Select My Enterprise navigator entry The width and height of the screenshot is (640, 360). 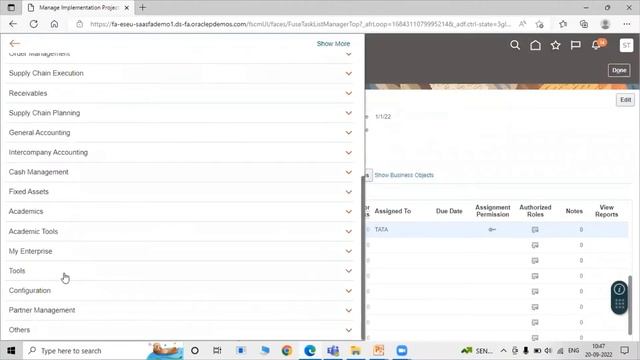30,251
